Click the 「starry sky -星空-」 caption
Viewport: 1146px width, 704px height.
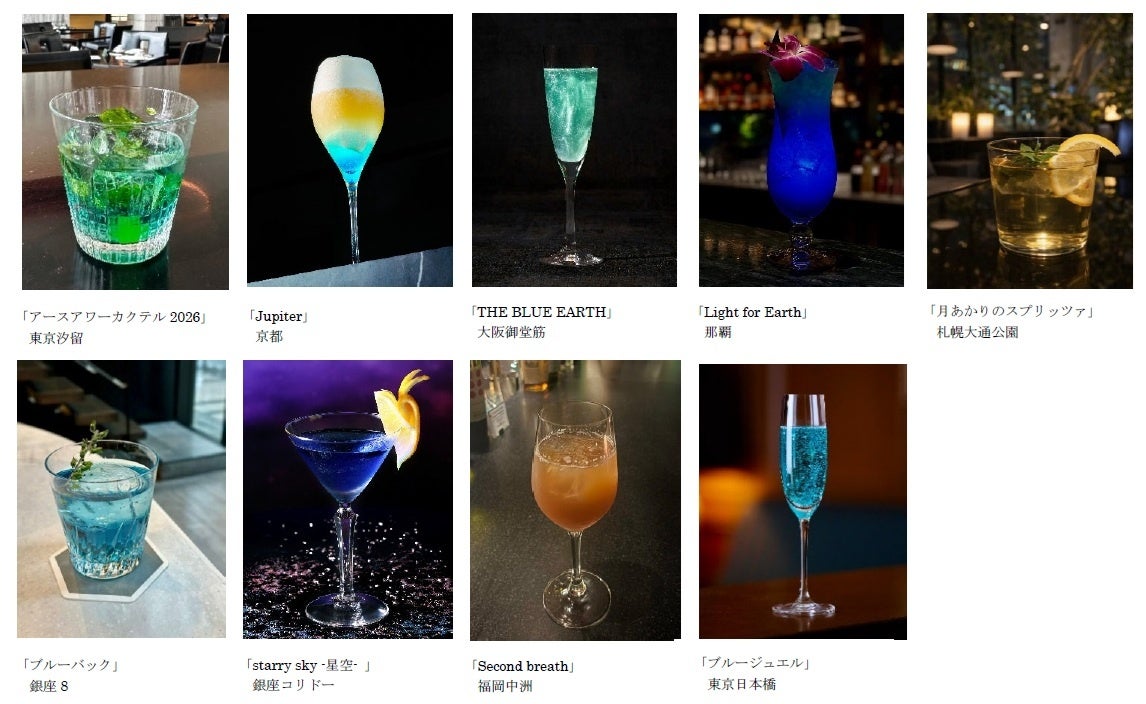click(x=308, y=665)
